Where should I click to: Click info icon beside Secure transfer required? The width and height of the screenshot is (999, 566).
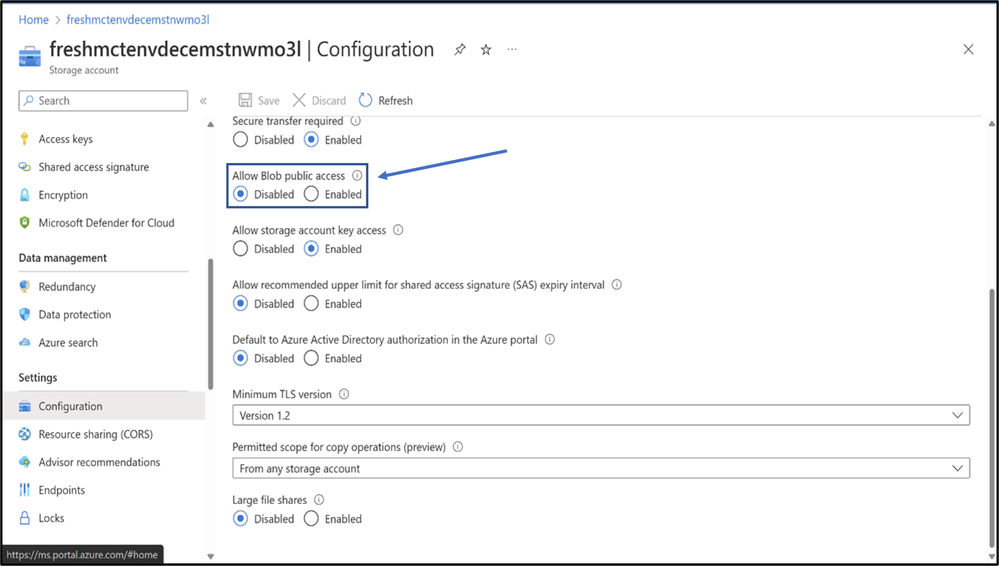(356, 120)
